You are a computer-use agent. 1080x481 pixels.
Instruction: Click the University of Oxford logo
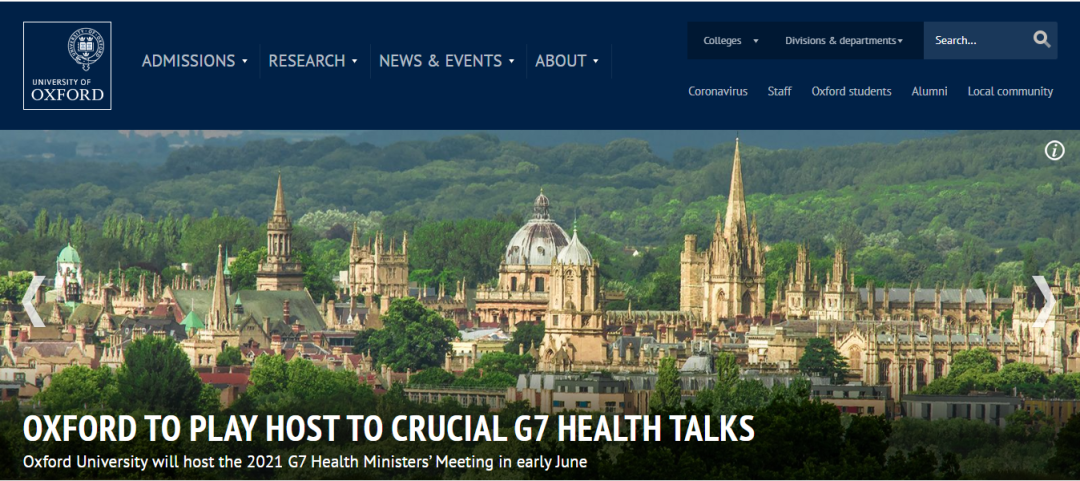click(67, 65)
